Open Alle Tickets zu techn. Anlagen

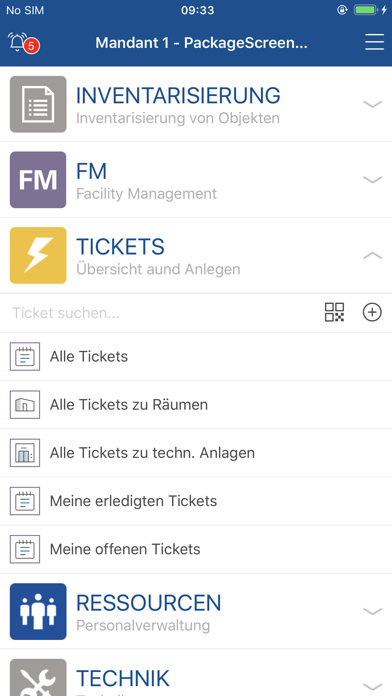[x=196, y=453]
